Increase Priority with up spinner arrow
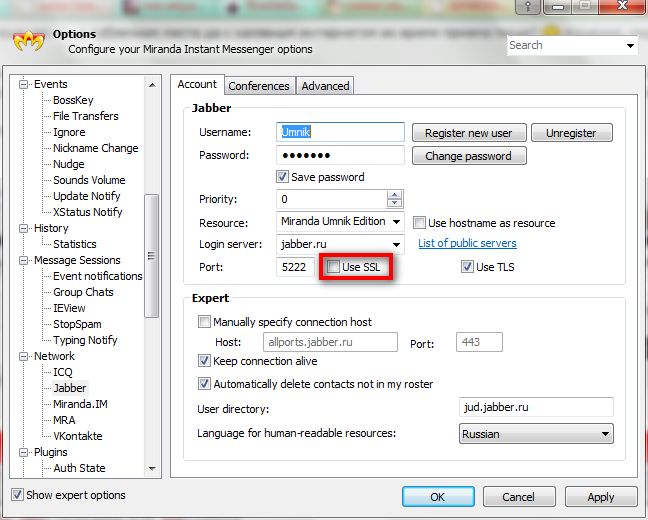Image resolution: width=648 pixels, height=520 pixels. [395, 195]
